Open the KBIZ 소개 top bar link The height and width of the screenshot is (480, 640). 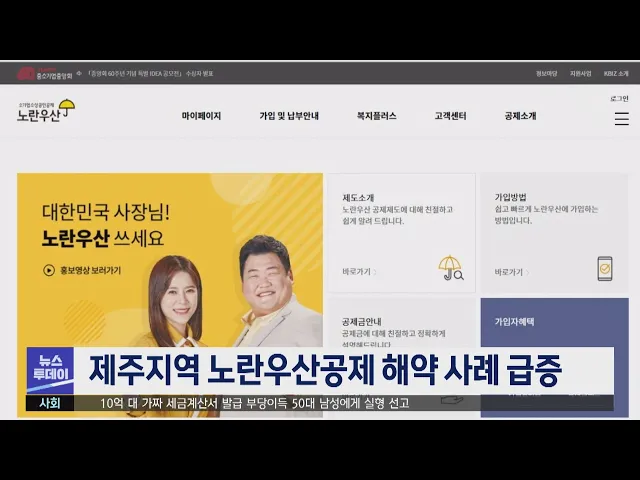click(x=616, y=73)
